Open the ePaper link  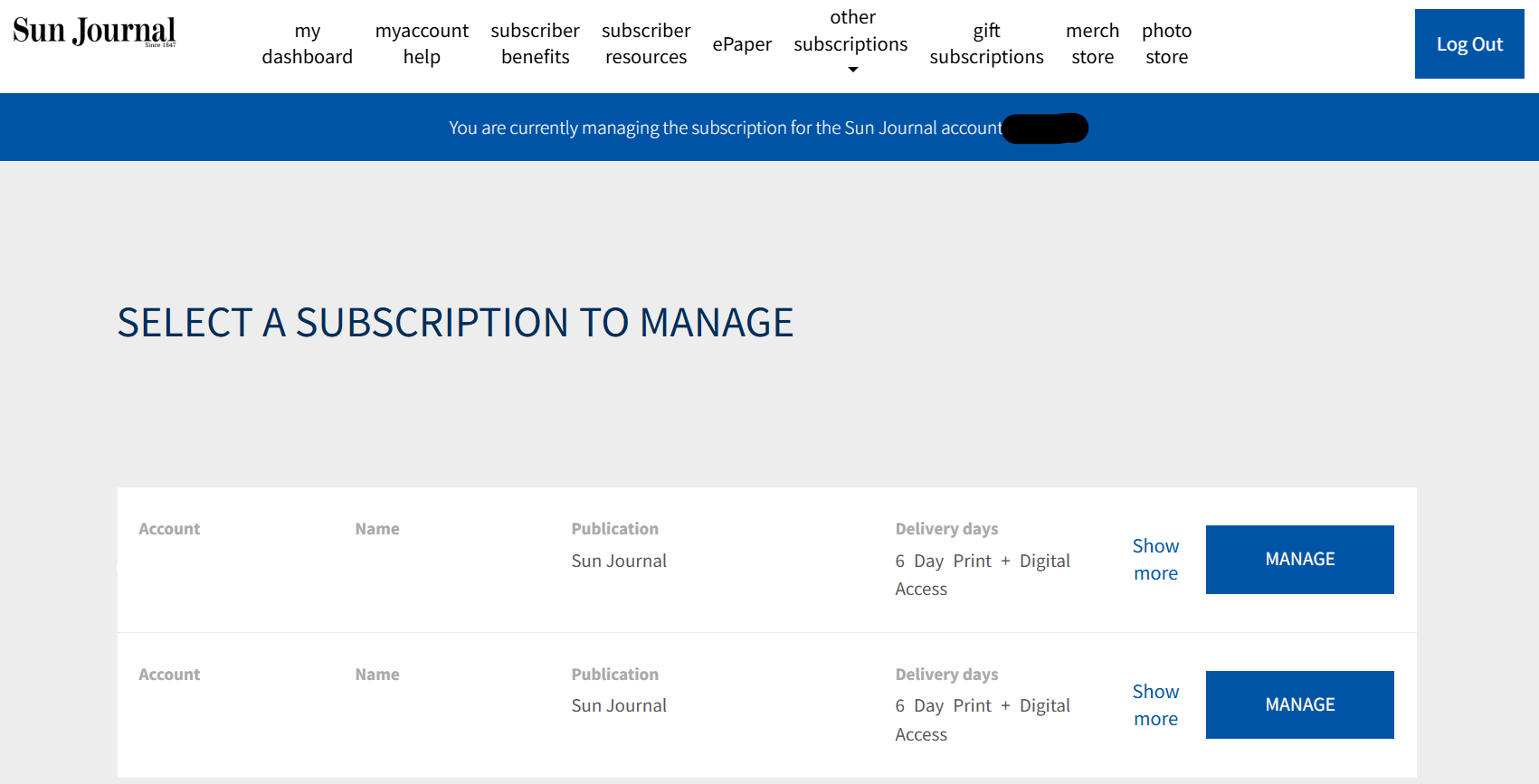[x=742, y=44]
